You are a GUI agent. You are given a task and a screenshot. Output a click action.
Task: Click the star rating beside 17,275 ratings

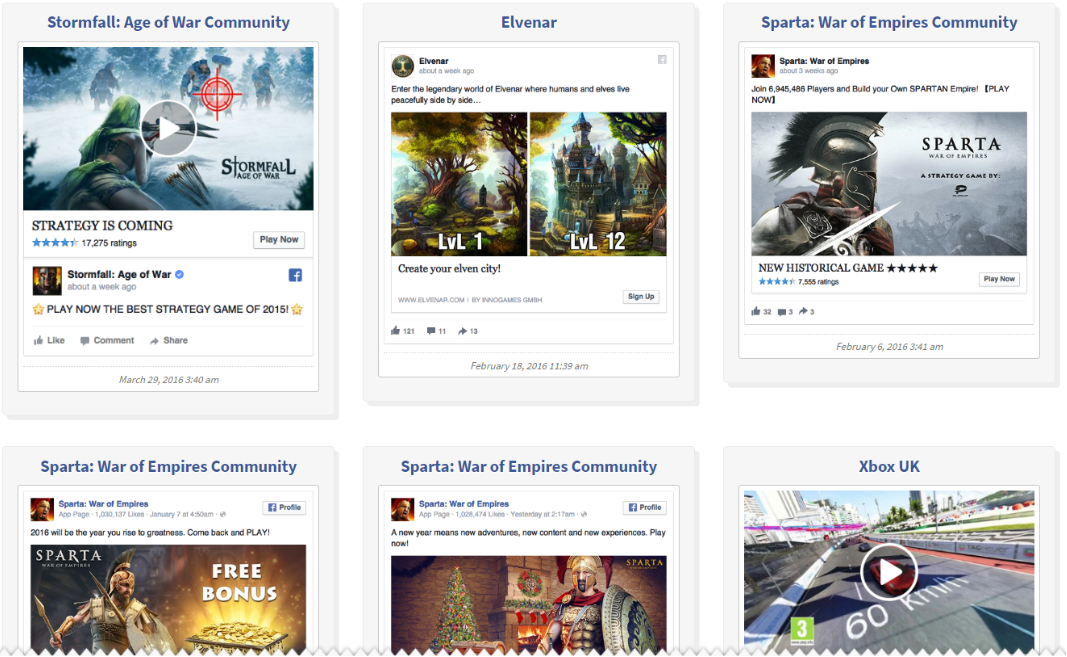click(55, 243)
